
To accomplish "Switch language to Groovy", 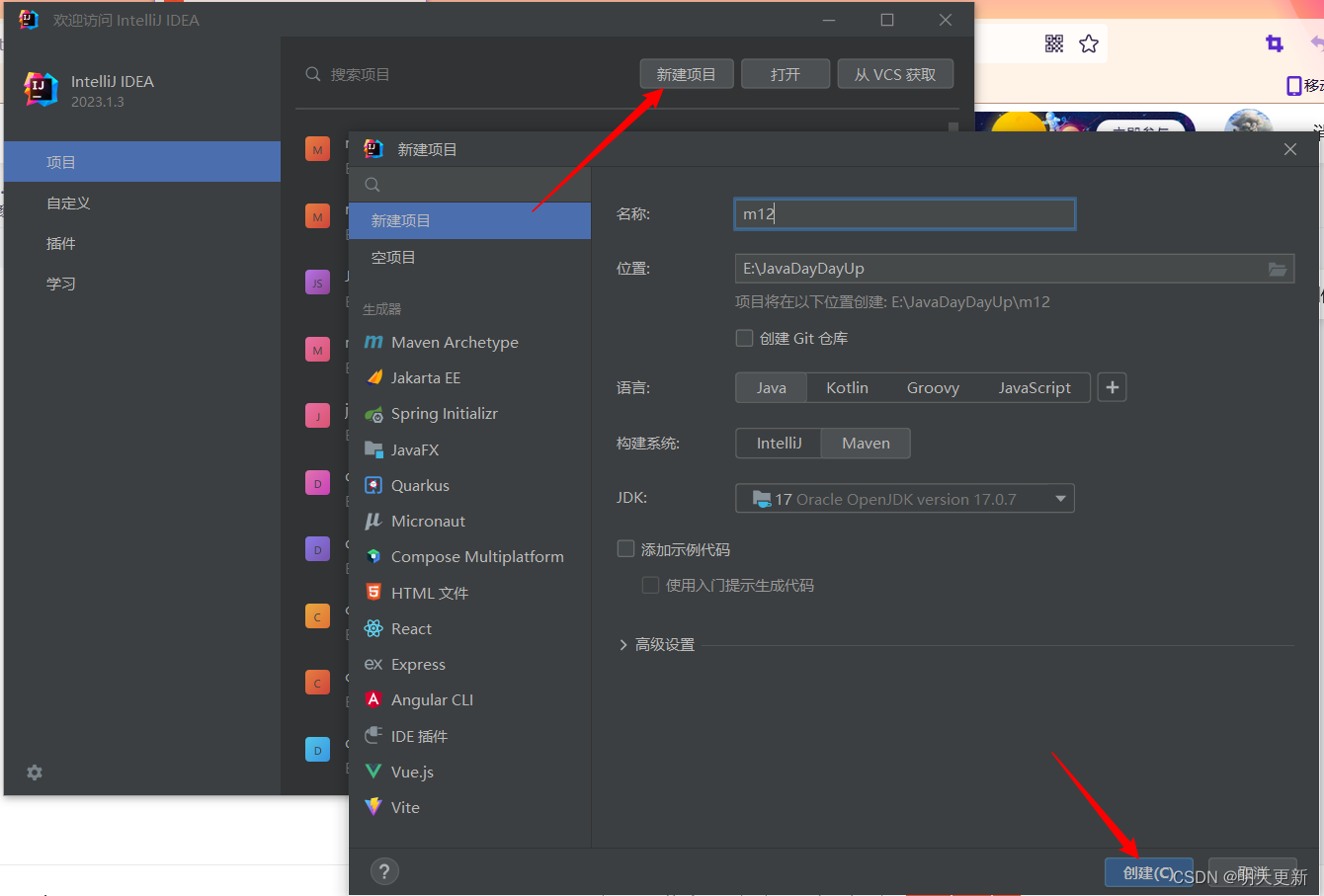I will [933, 387].
